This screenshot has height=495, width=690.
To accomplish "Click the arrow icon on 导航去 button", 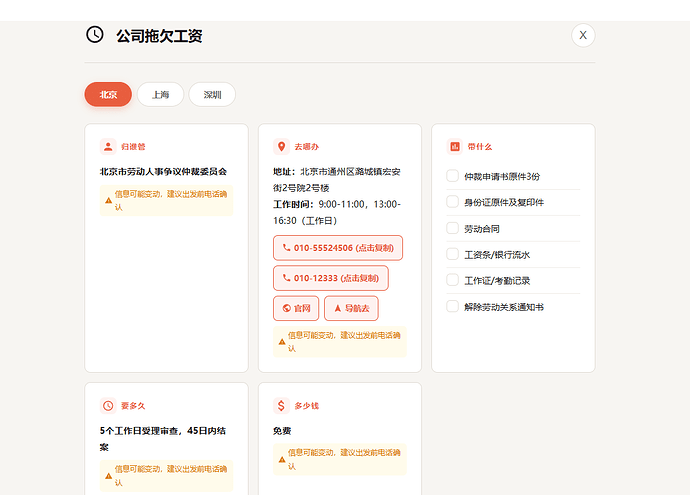I will coord(338,308).
